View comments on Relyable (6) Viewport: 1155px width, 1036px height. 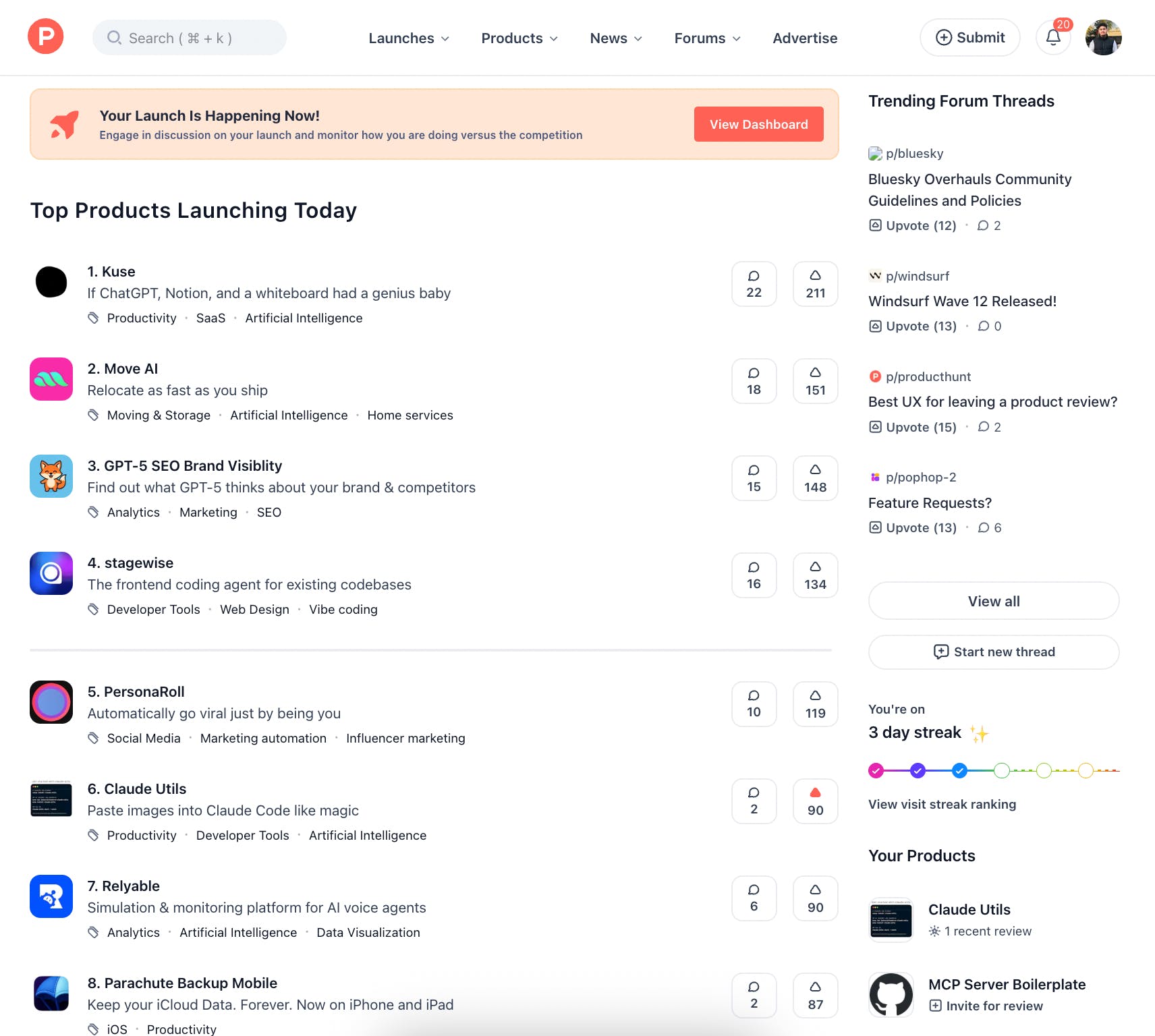pyautogui.click(x=754, y=898)
